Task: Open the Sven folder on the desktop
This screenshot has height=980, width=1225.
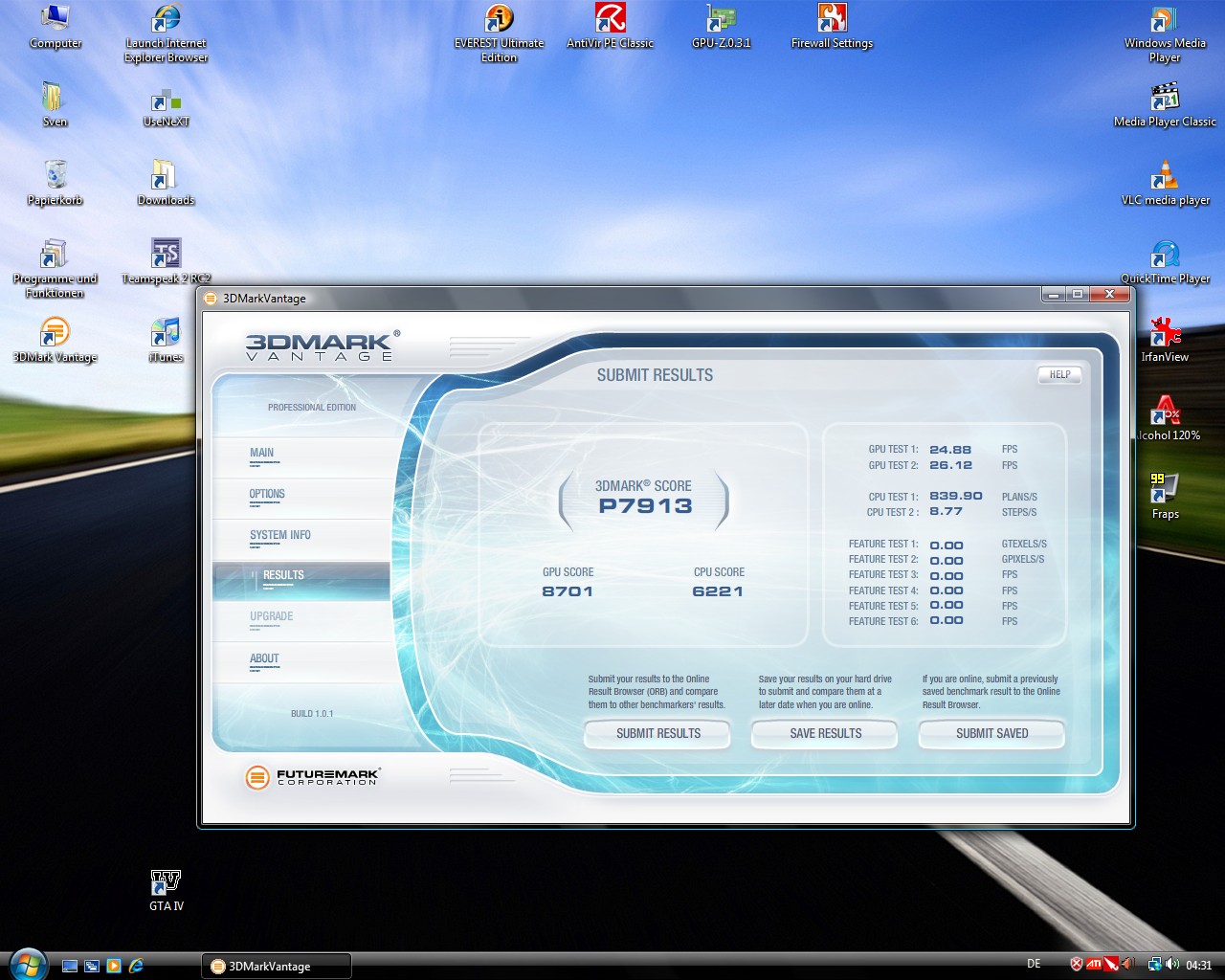Action: coord(55,105)
